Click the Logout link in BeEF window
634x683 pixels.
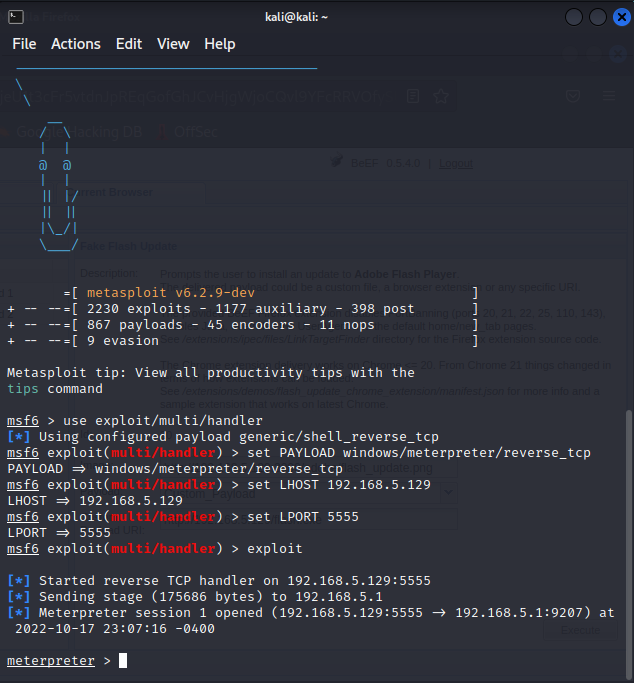pyautogui.click(x=455, y=163)
